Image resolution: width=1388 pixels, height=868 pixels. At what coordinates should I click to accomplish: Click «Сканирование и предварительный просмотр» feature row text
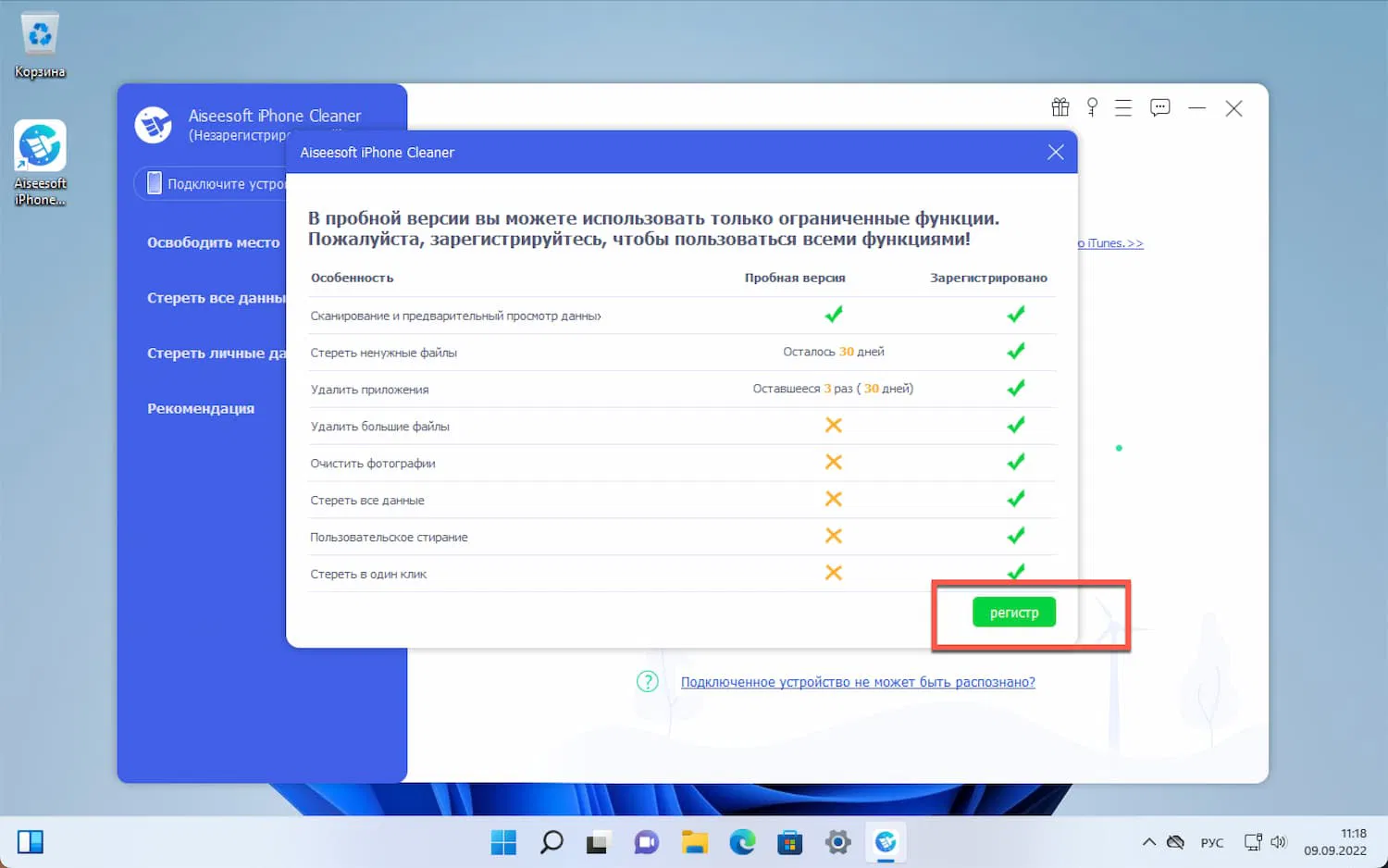click(455, 316)
